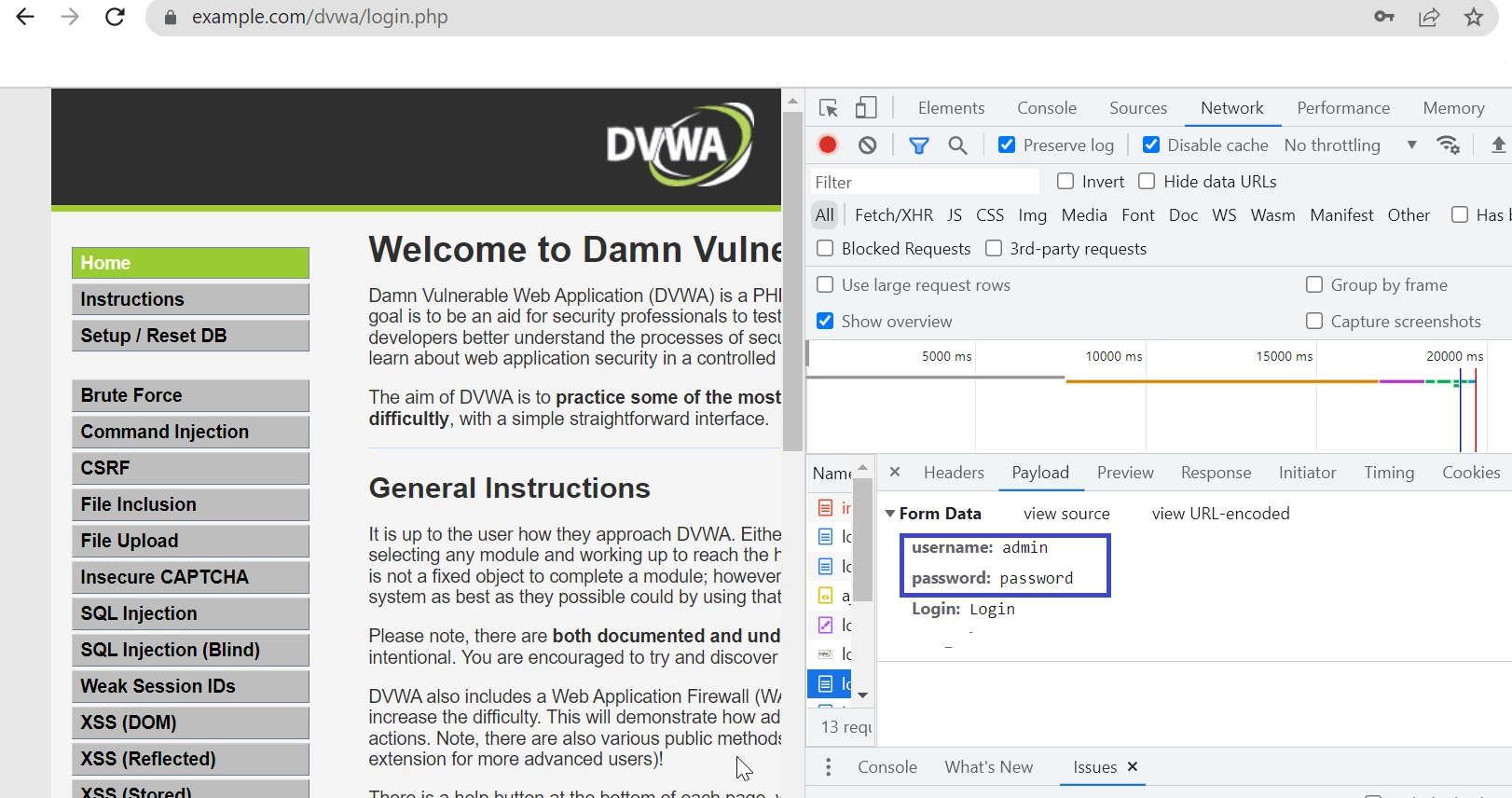The width and height of the screenshot is (1512, 798).
Task: Open the Headers tab of the request
Action: click(954, 473)
